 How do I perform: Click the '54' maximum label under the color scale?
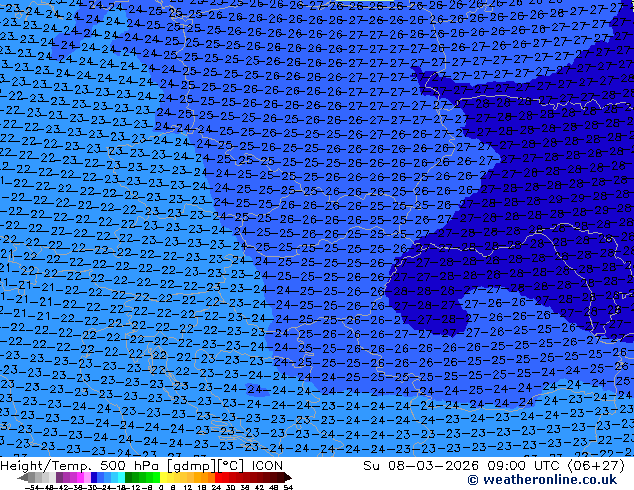click(288, 487)
